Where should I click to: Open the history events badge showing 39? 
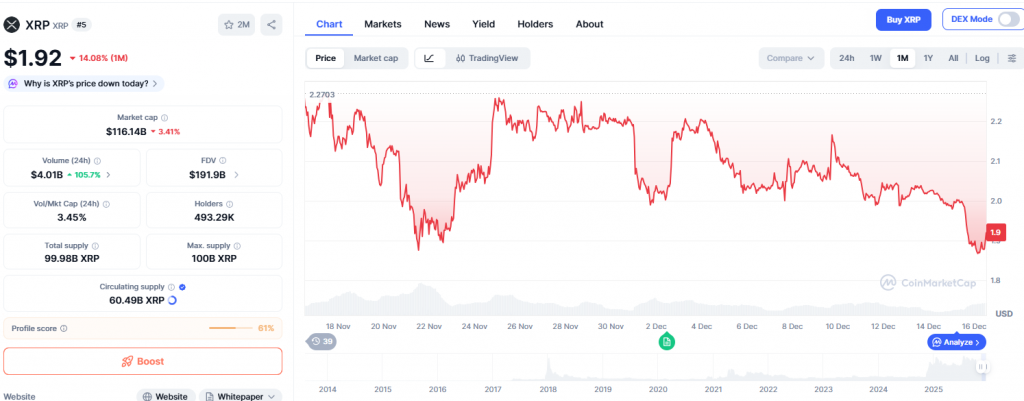tap(322, 342)
